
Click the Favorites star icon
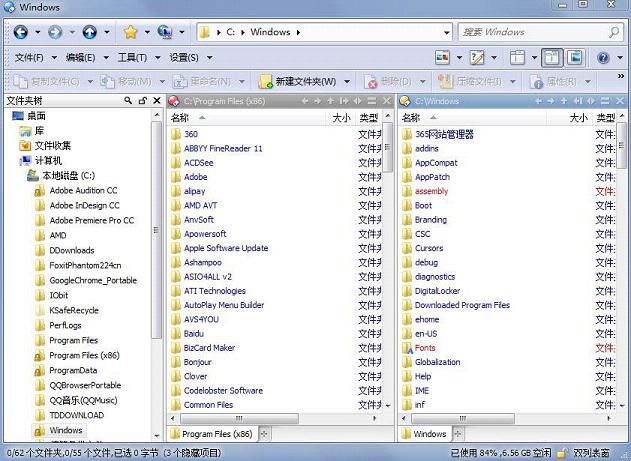pyautogui.click(x=129, y=32)
